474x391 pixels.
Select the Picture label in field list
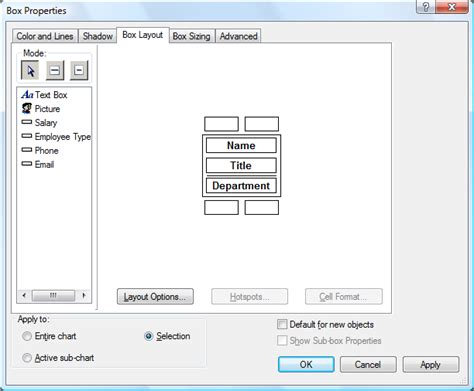[47, 109]
